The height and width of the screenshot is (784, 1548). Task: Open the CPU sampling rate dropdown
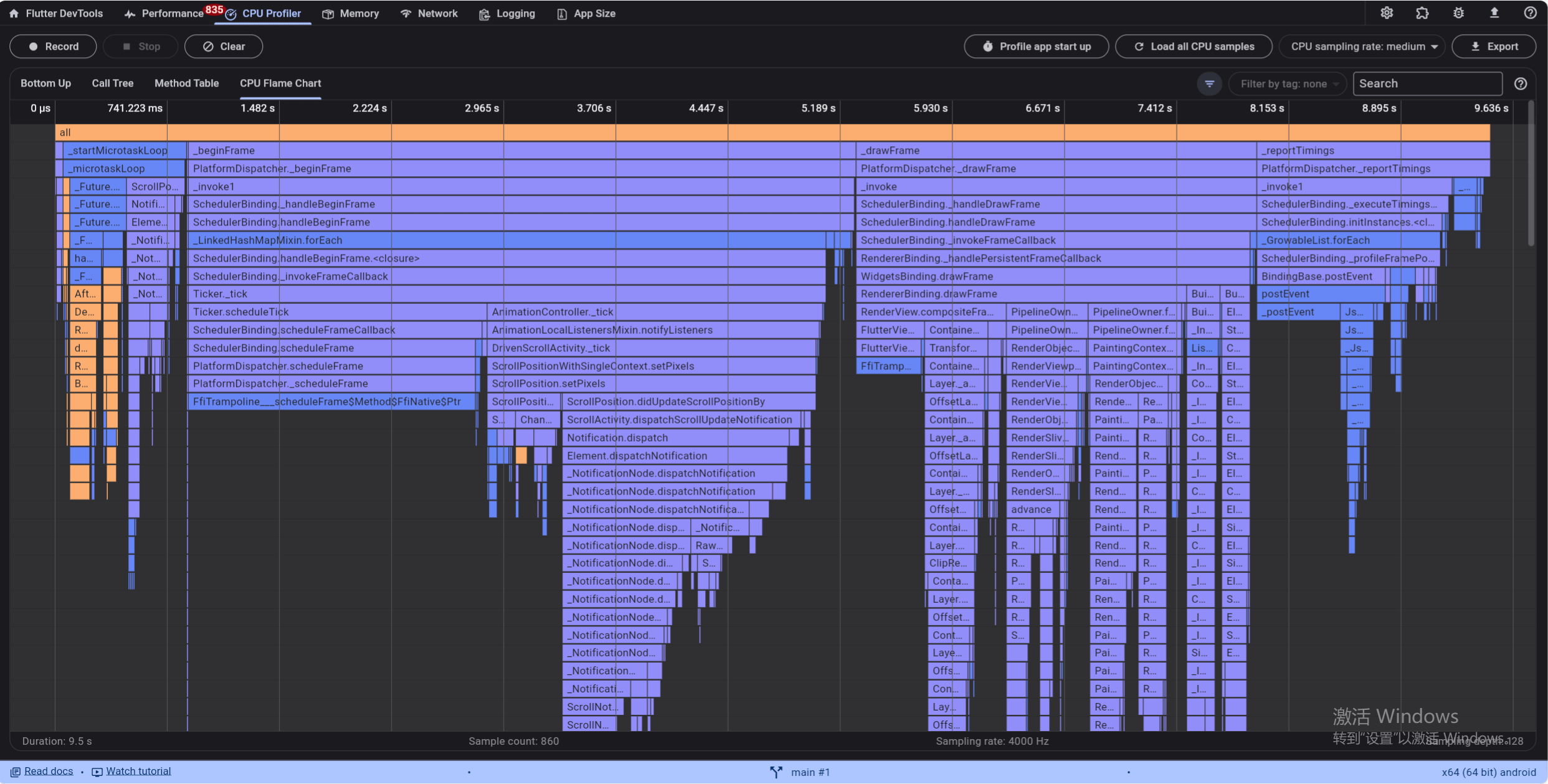click(x=1362, y=47)
